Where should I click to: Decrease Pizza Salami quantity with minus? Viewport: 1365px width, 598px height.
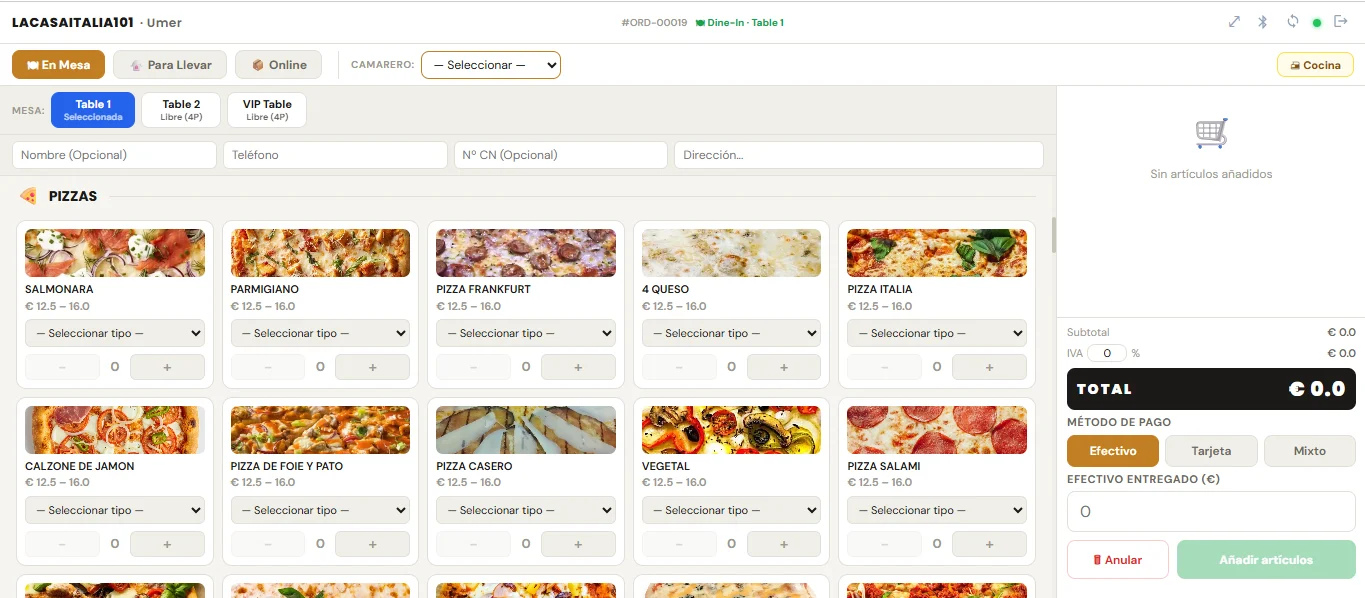[x=884, y=544]
